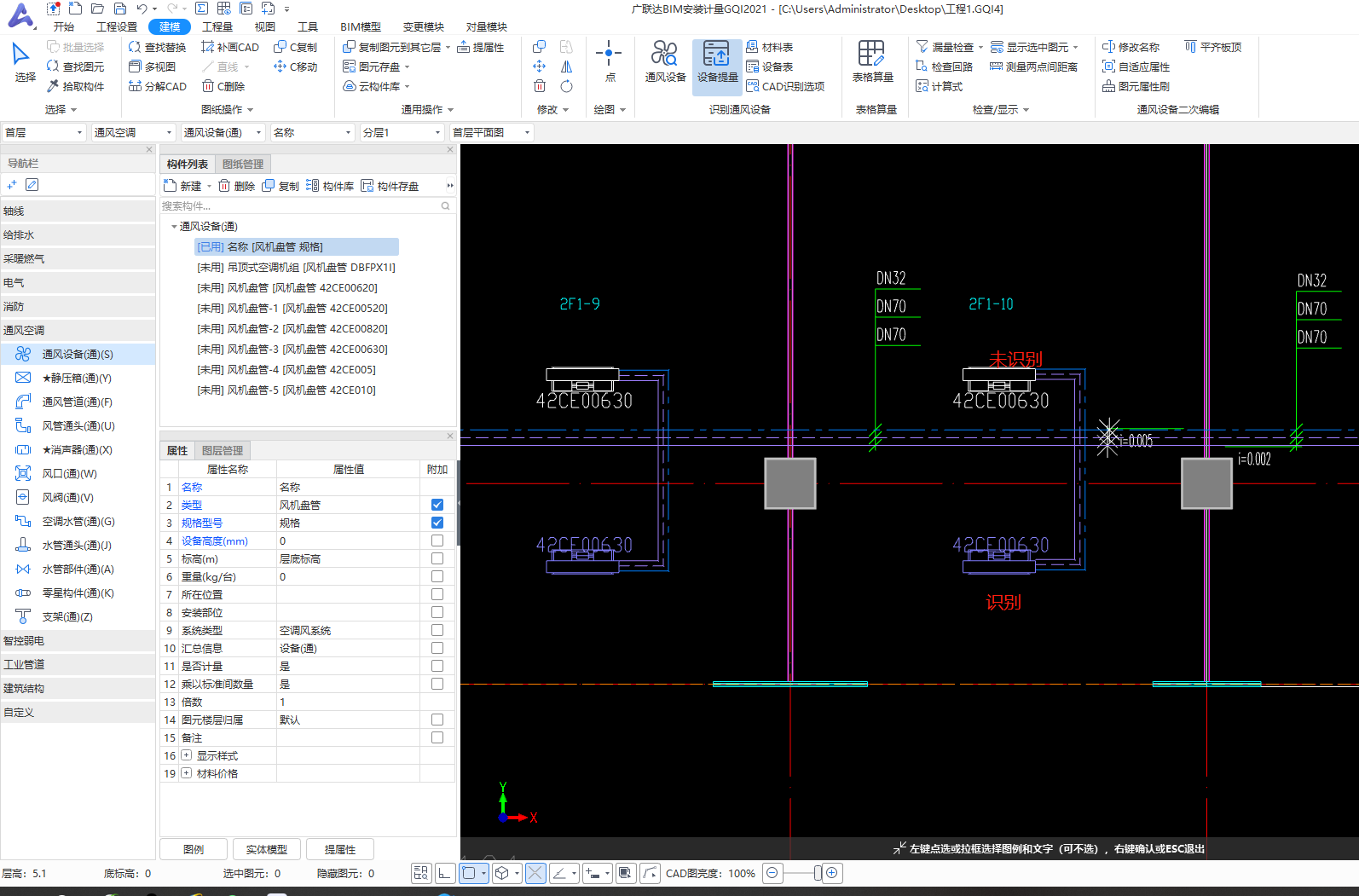1359x896 pixels.
Task: Open CAD识别选项 settings
Action: click(x=785, y=86)
